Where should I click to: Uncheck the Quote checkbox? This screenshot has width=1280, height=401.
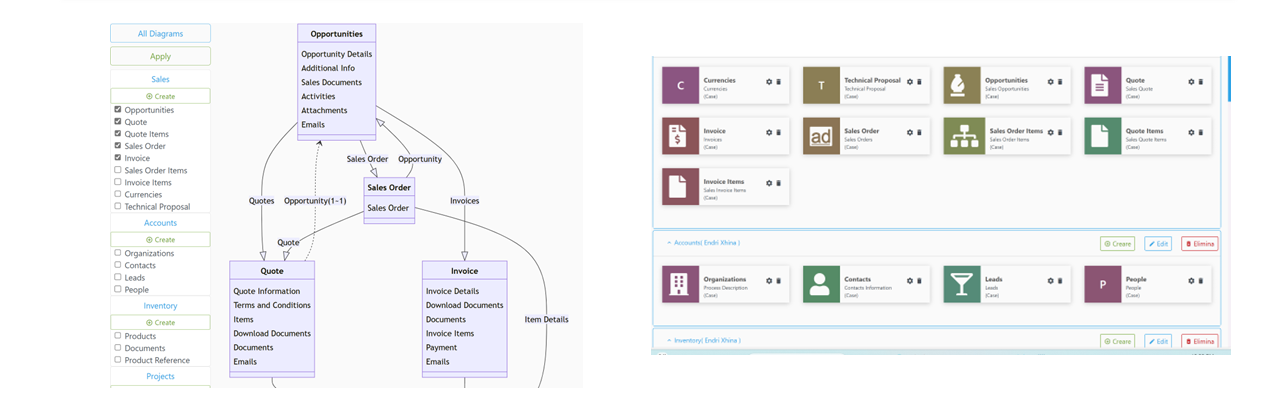[118, 121]
